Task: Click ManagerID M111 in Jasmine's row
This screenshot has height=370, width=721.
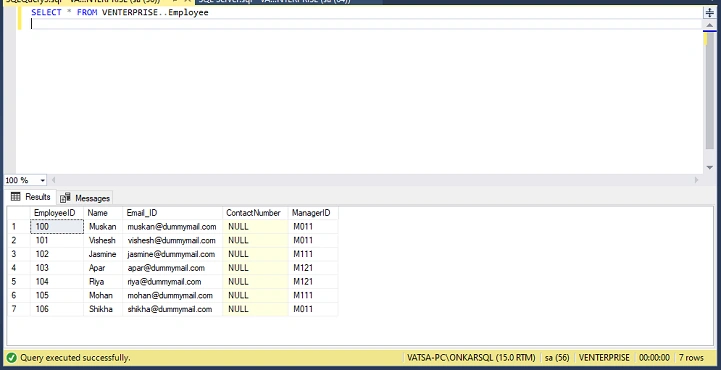Action: pyautogui.click(x=313, y=254)
